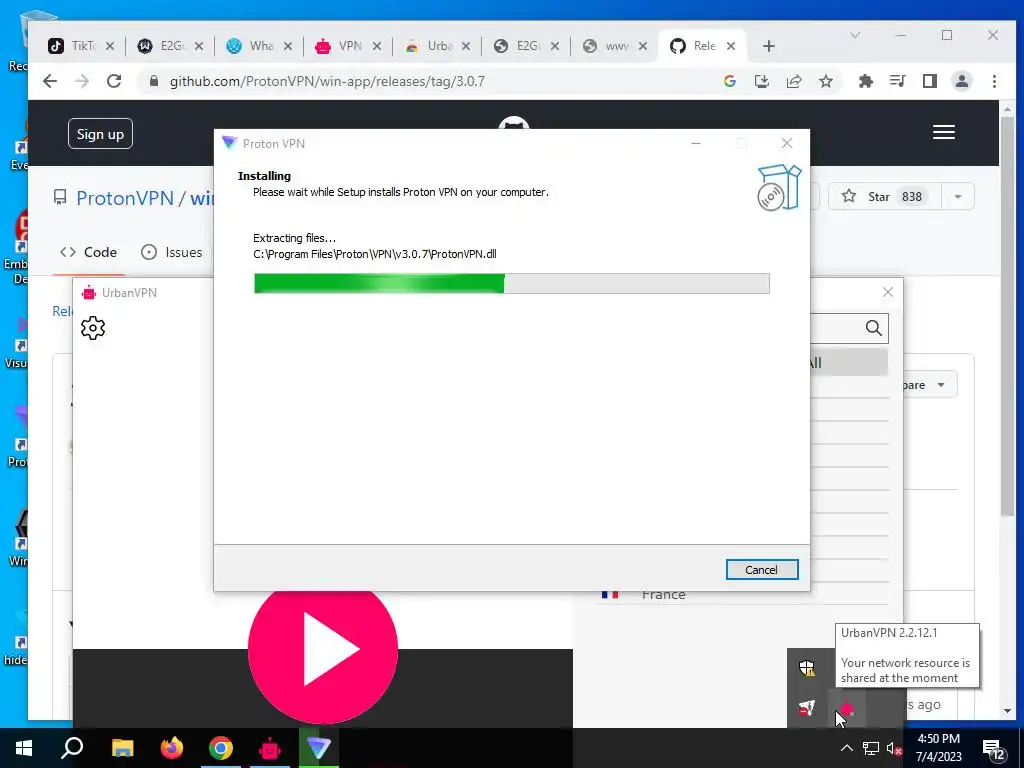Expand the Star dropdown arrow
This screenshot has height=768, width=1024.
(x=958, y=197)
